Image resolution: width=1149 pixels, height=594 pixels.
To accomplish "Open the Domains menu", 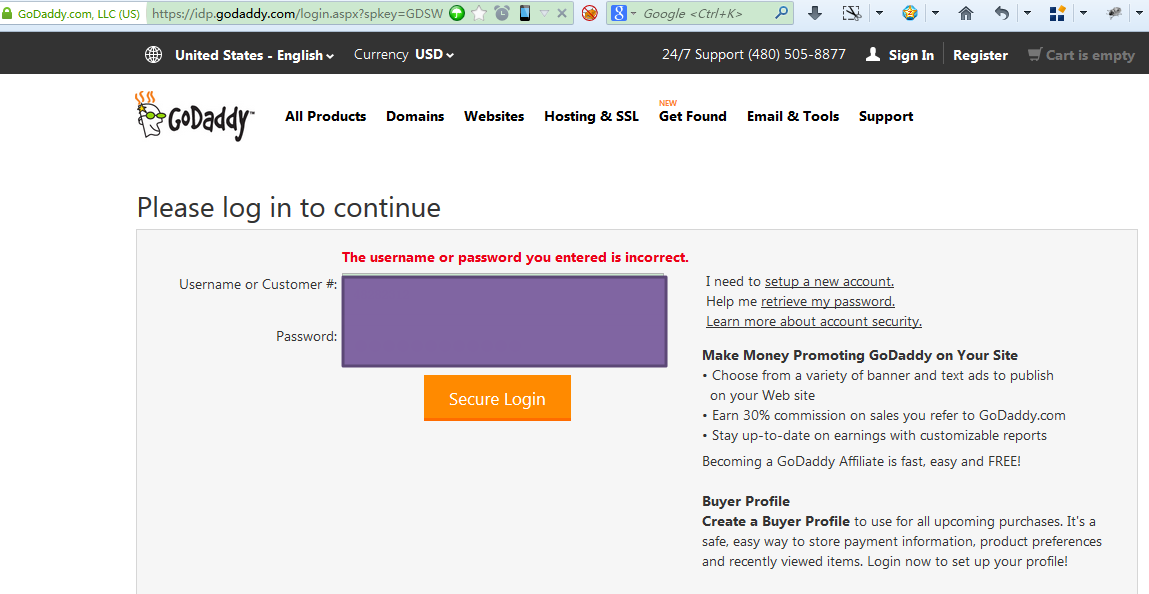I will pyautogui.click(x=415, y=116).
